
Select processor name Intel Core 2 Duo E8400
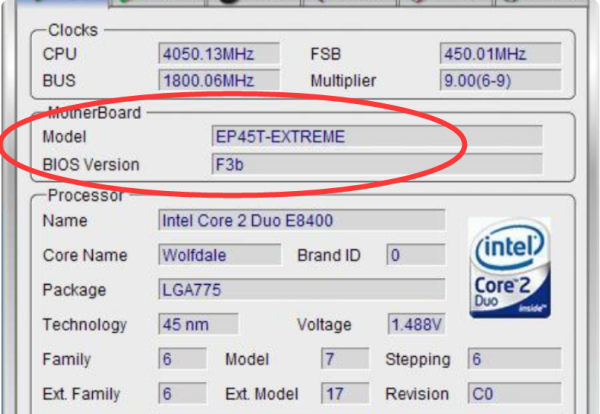302,220
